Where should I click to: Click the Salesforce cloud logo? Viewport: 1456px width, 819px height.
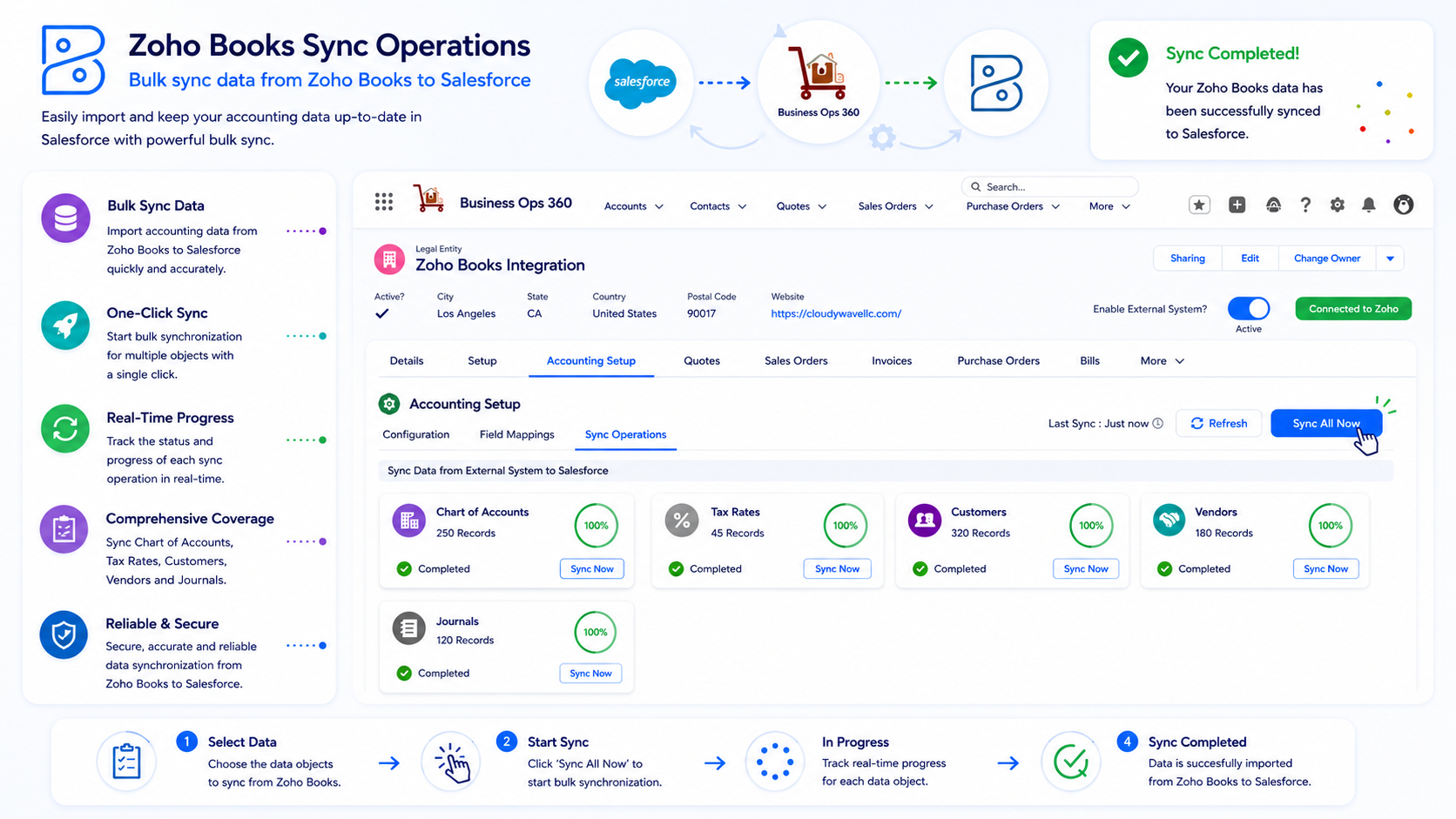(x=642, y=83)
